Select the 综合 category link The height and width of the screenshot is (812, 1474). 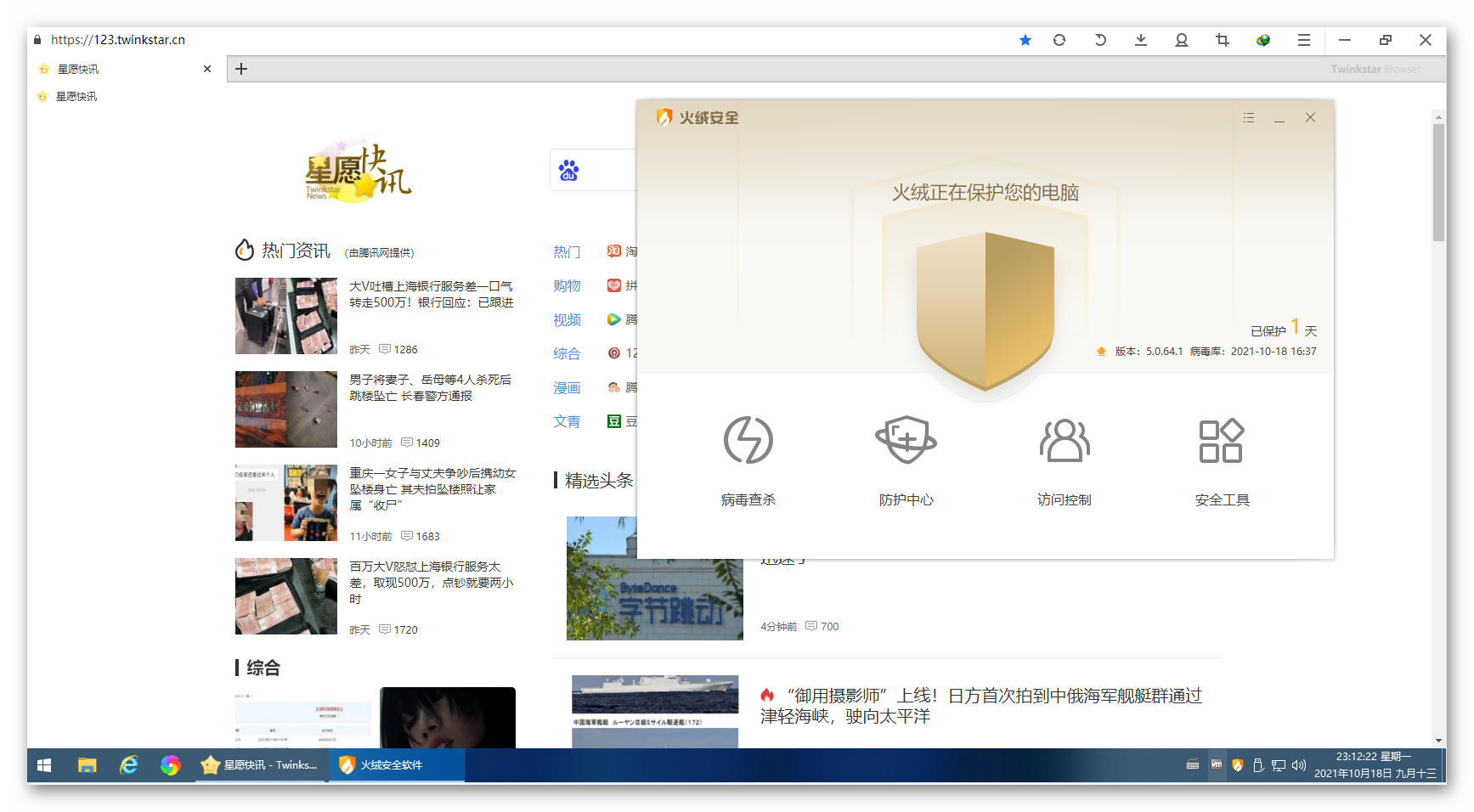tap(567, 353)
